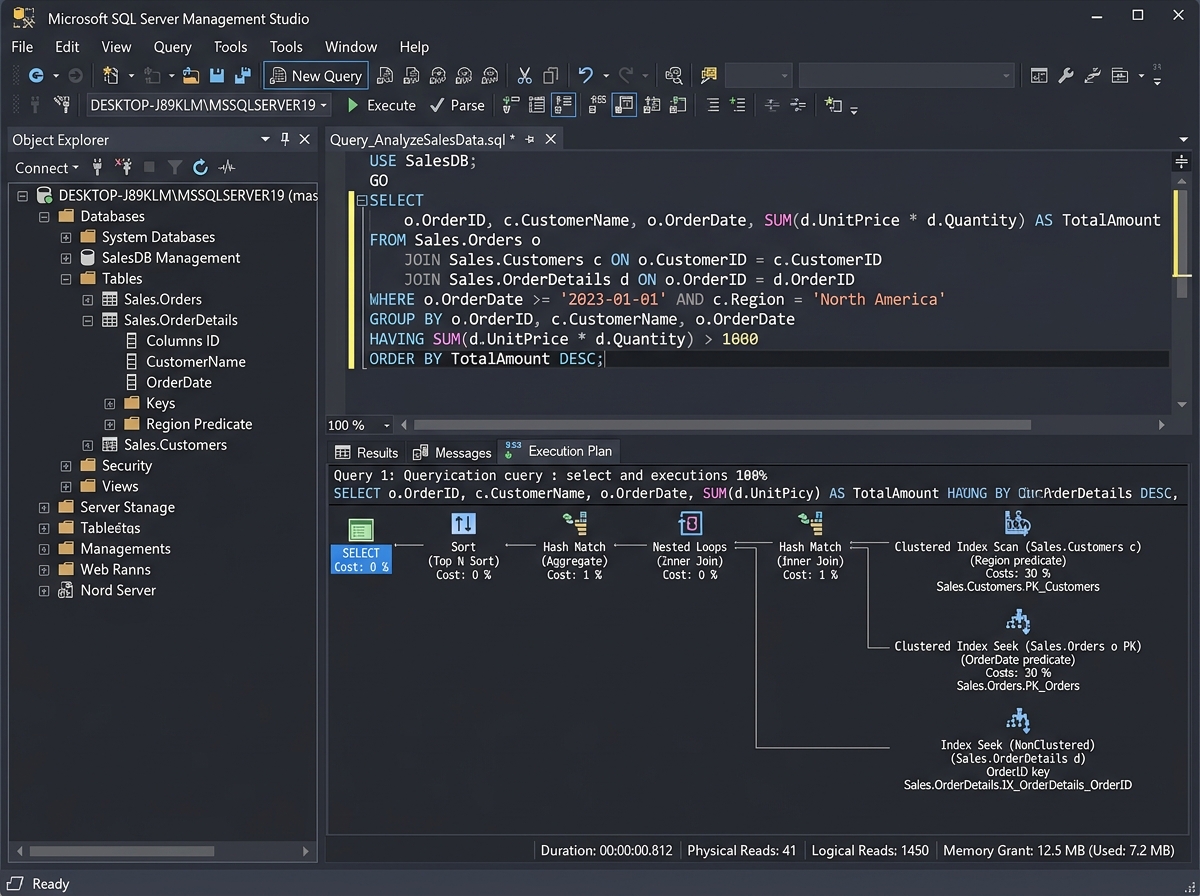Open the File menu

pos(22,46)
